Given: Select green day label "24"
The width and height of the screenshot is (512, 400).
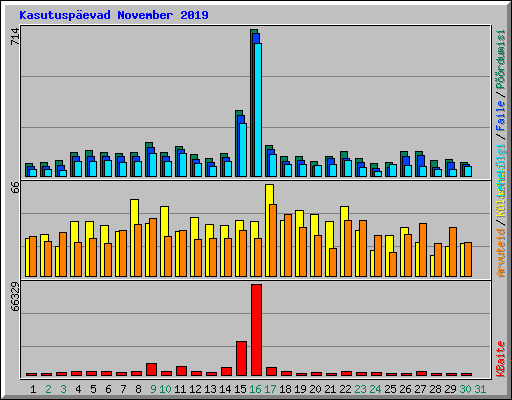Looking at the screenshot, I should coord(375,389).
